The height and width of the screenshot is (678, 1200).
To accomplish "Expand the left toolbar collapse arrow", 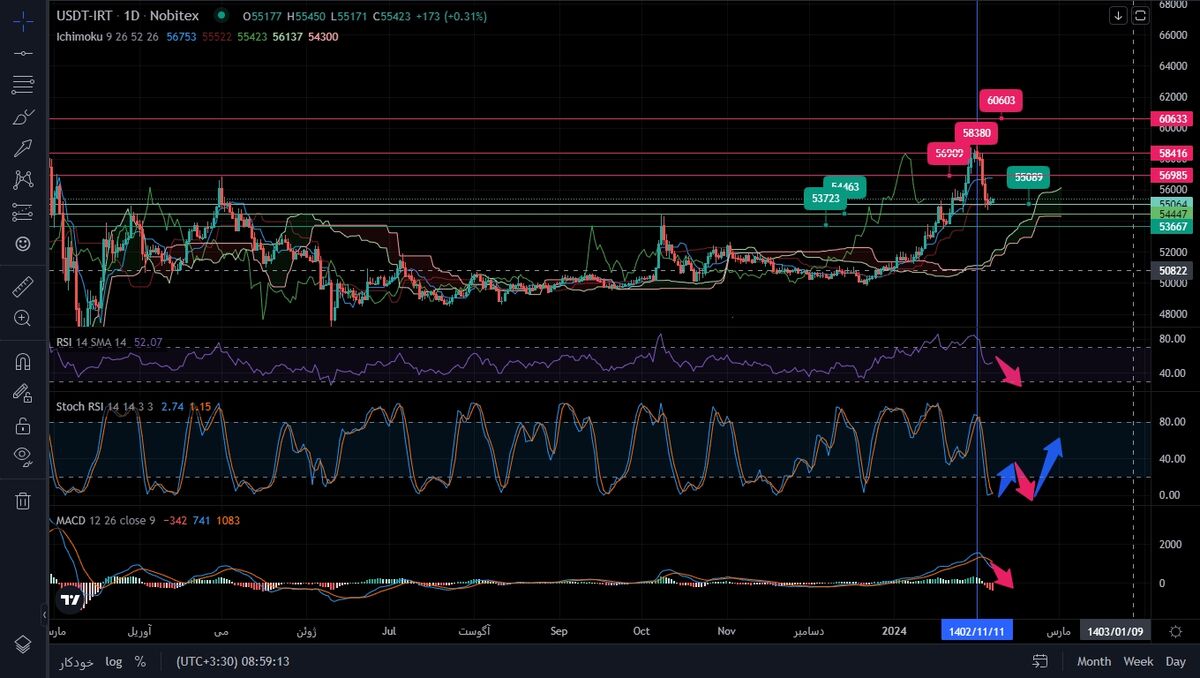I will (x=45, y=613).
